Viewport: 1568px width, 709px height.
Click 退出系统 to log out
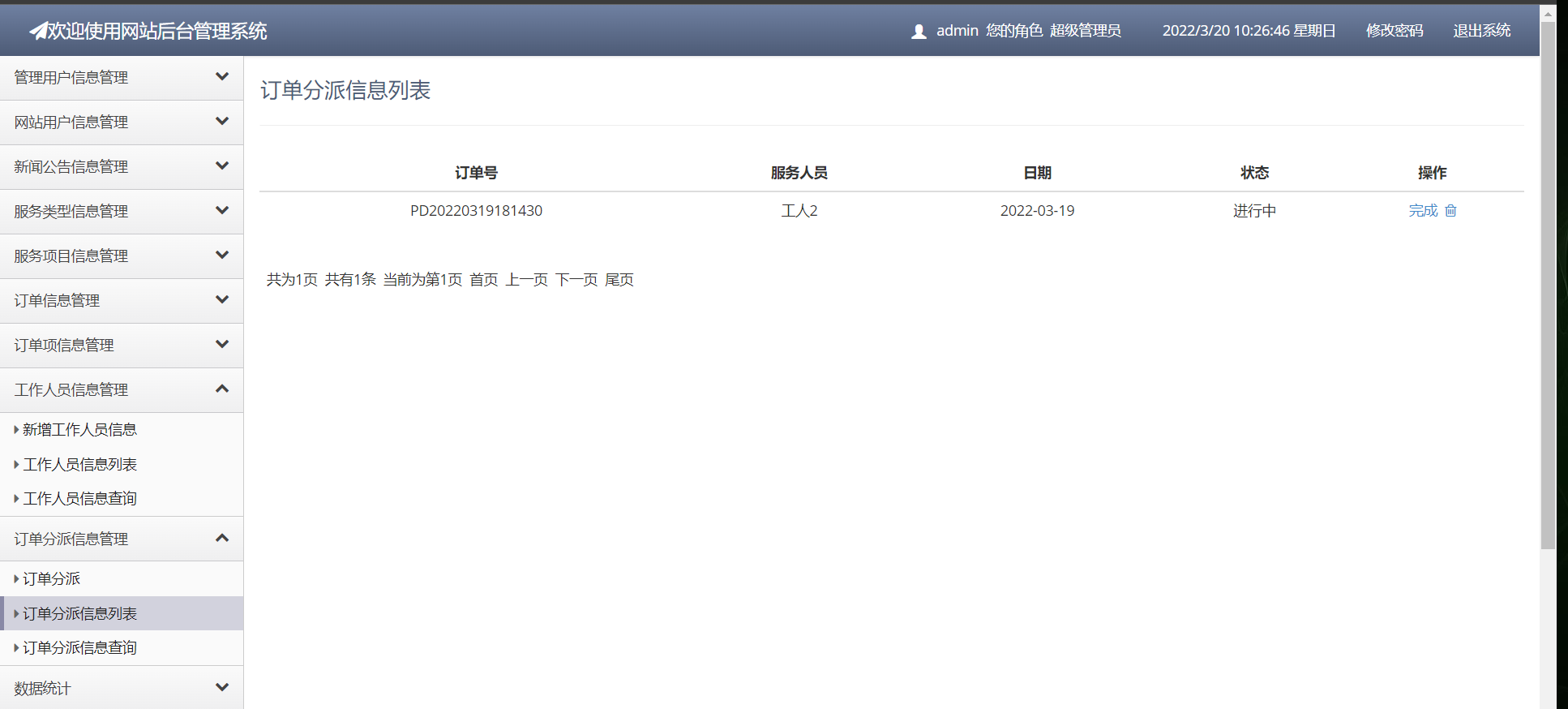click(1482, 31)
